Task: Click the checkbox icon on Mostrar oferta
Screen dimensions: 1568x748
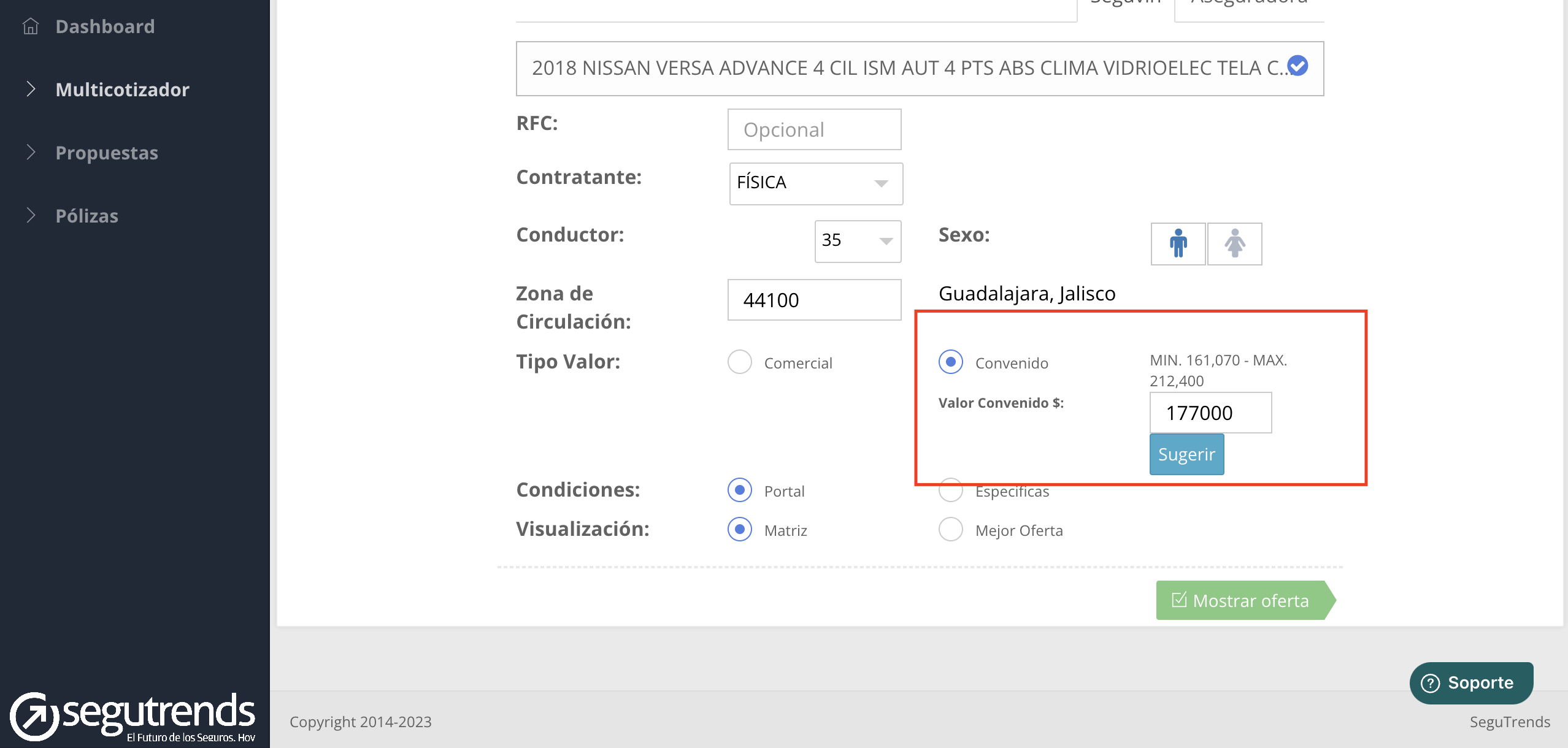Action: pyautogui.click(x=1178, y=600)
